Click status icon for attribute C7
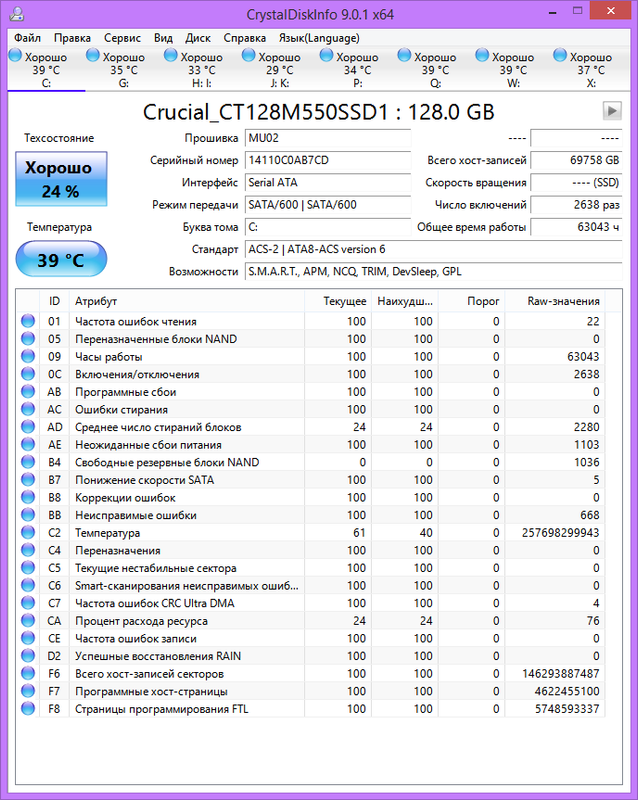Viewport: 638px width, 800px height. (28, 603)
